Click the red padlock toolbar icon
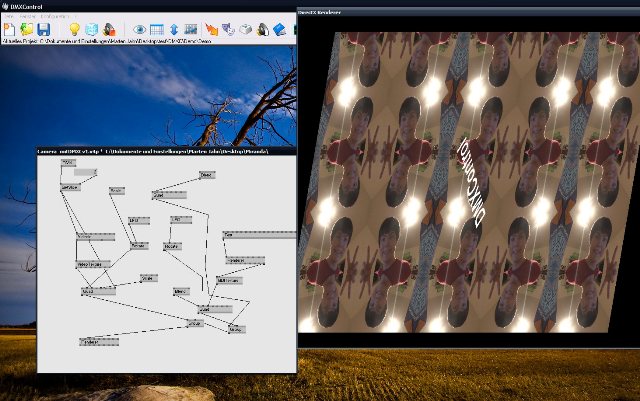 [108, 30]
